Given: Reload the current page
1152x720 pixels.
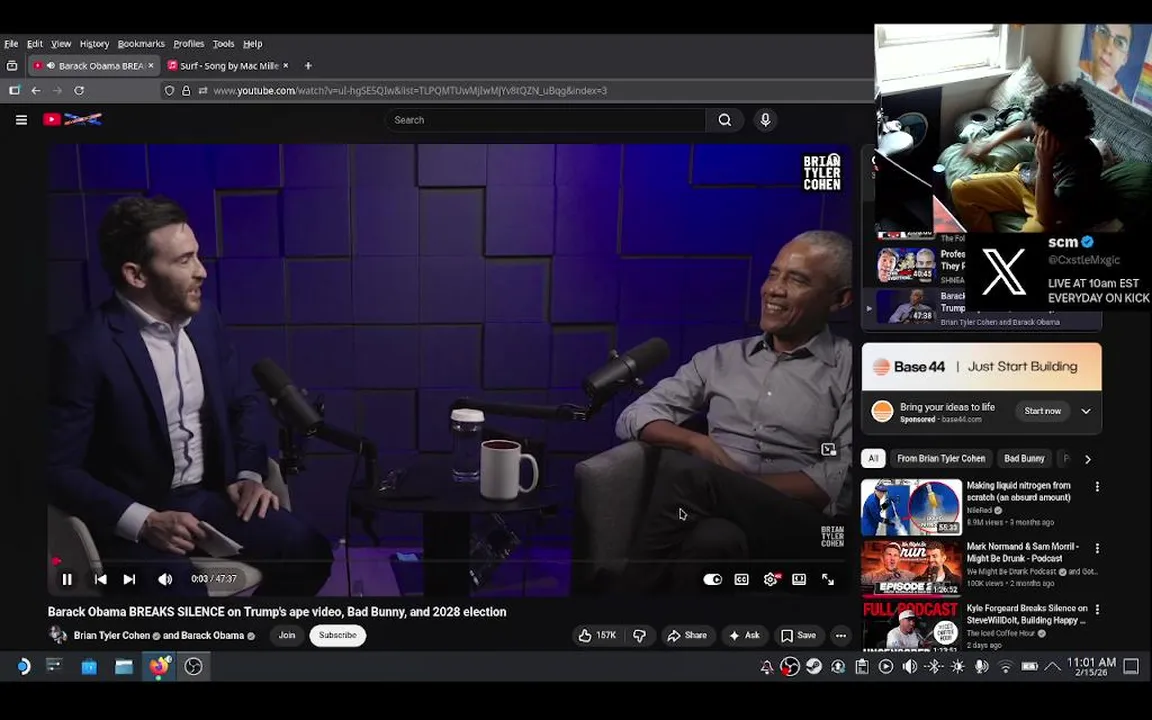Looking at the screenshot, I should pos(79,90).
